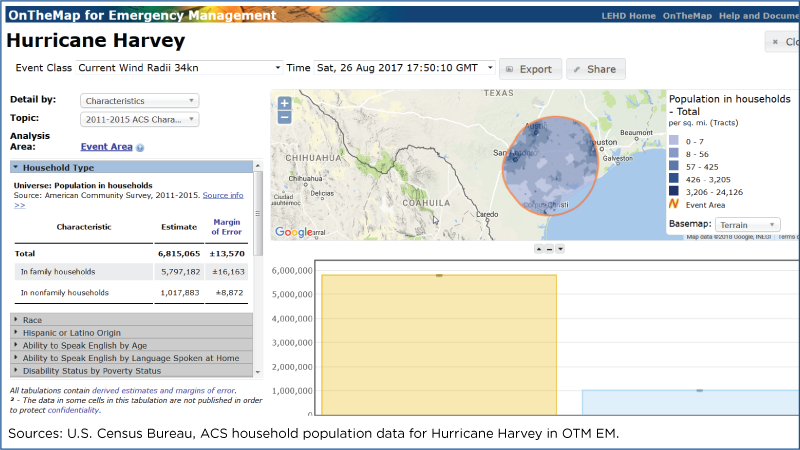
Task: Click the Estimate column header
Action: coord(179,227)
